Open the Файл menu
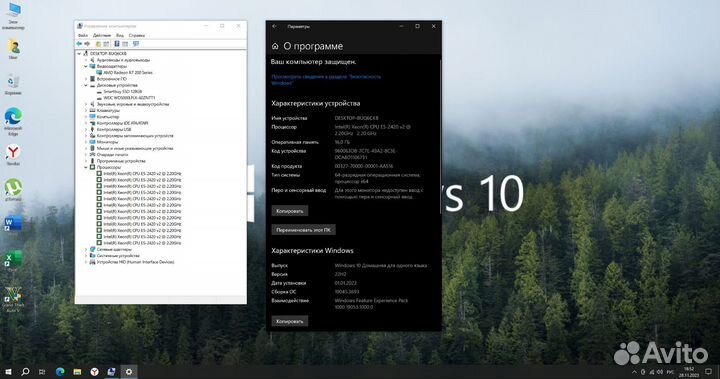 coord(83,35)
